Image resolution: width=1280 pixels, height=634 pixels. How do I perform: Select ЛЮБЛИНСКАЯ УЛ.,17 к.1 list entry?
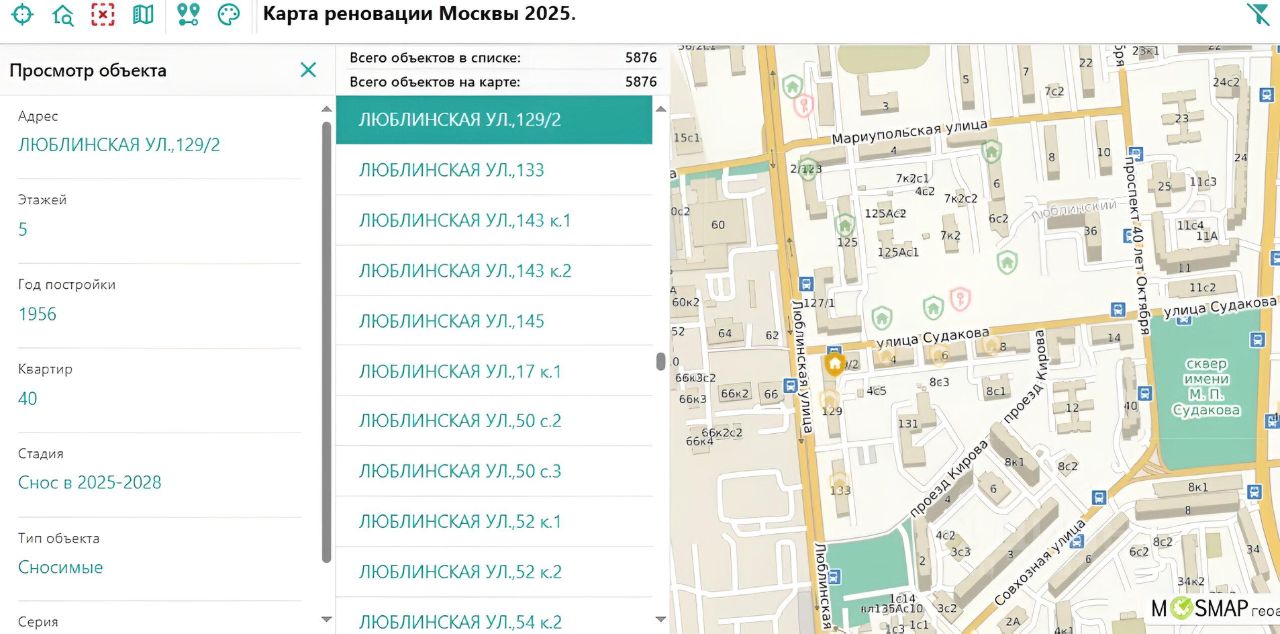pos(494,371)
